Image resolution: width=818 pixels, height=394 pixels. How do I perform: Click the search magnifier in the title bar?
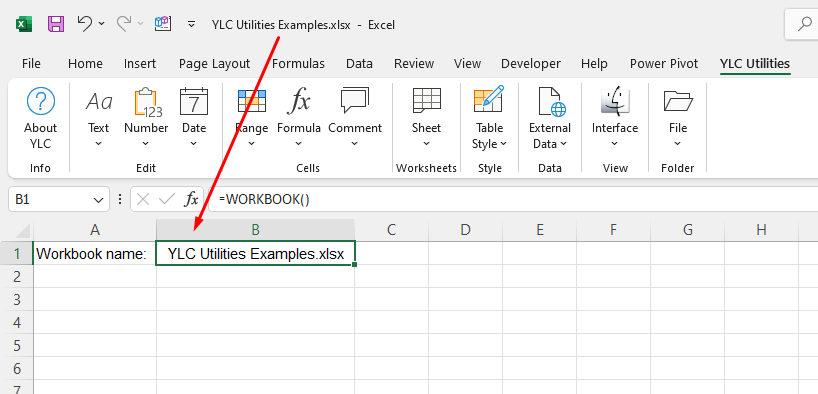pyautogui.click(x=805, y=24)
